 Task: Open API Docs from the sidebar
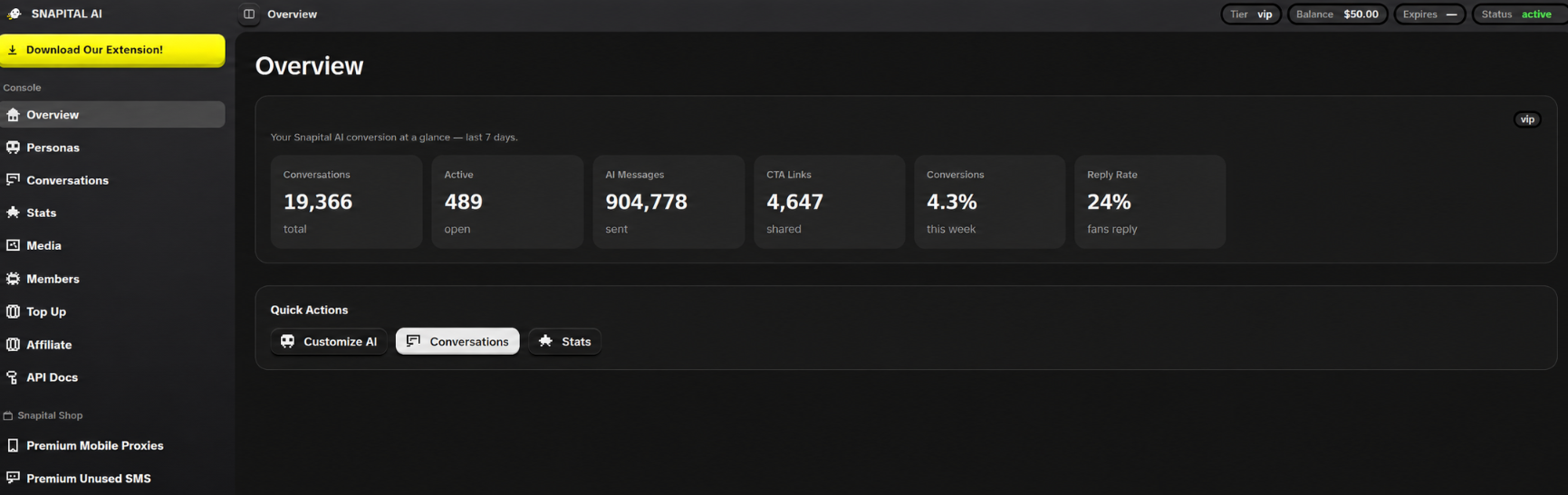tap(112, 377)
